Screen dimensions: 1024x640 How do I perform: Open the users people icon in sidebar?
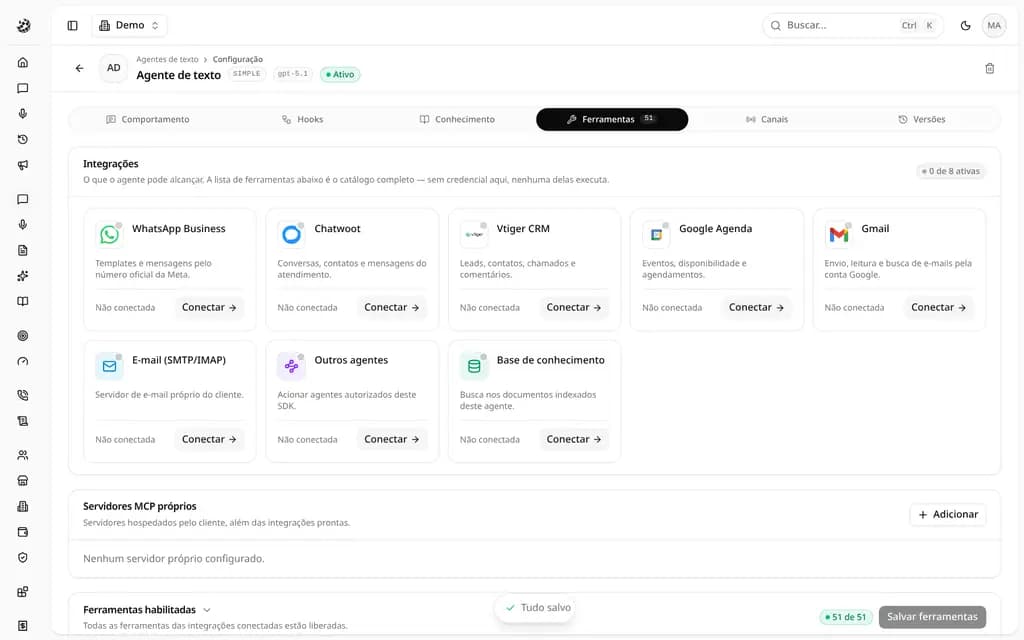23,455
